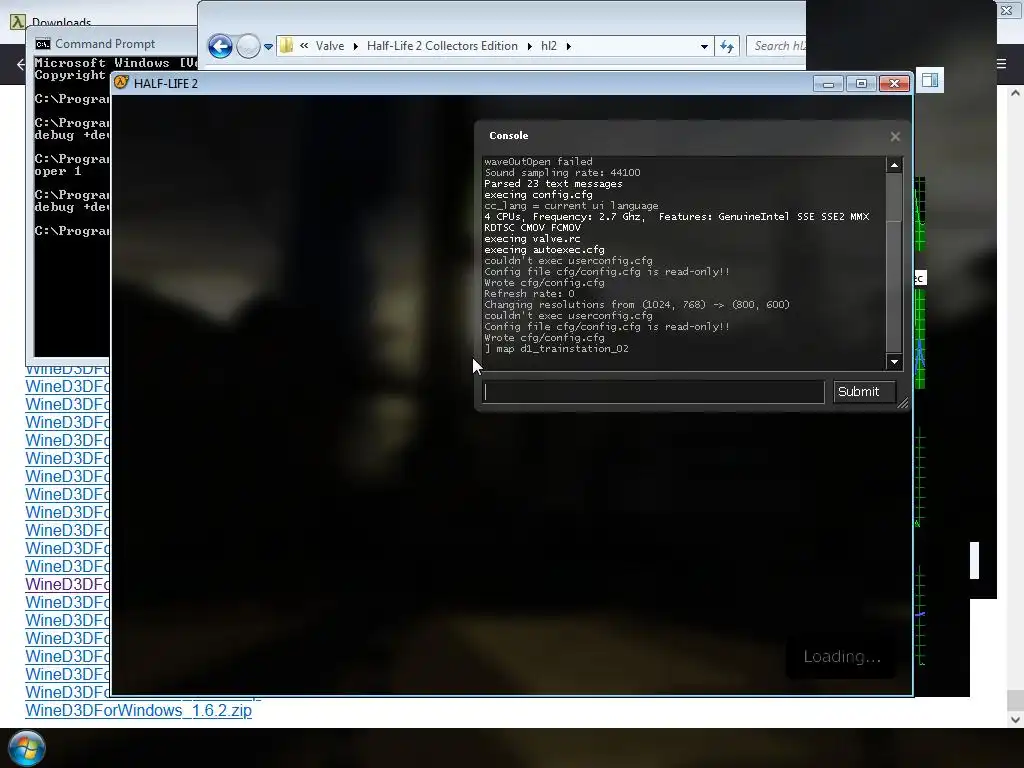The width and height of the screenshot is (1024, 768).
Task: Select the Valve breadcrumb in the address bar
Action: [x=330, y=46]
